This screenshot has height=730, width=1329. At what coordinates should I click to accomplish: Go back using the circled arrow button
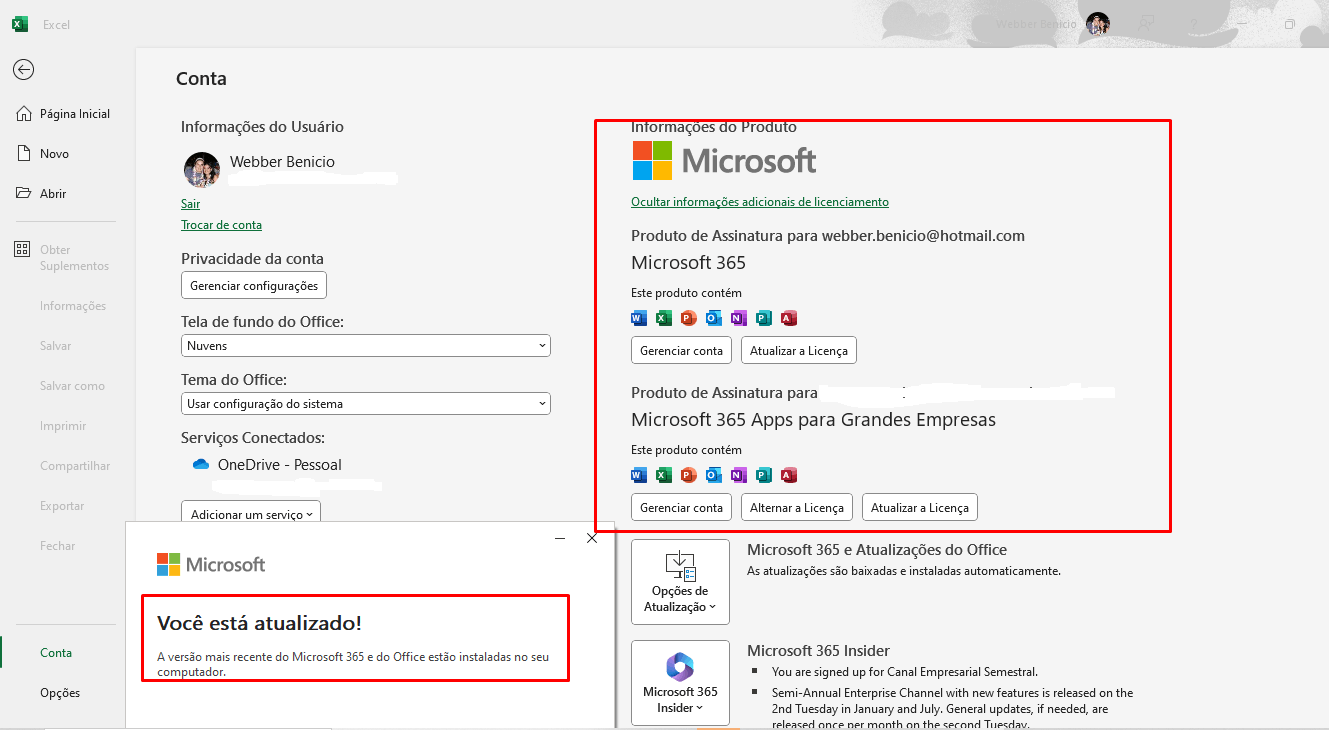point(23,69)
